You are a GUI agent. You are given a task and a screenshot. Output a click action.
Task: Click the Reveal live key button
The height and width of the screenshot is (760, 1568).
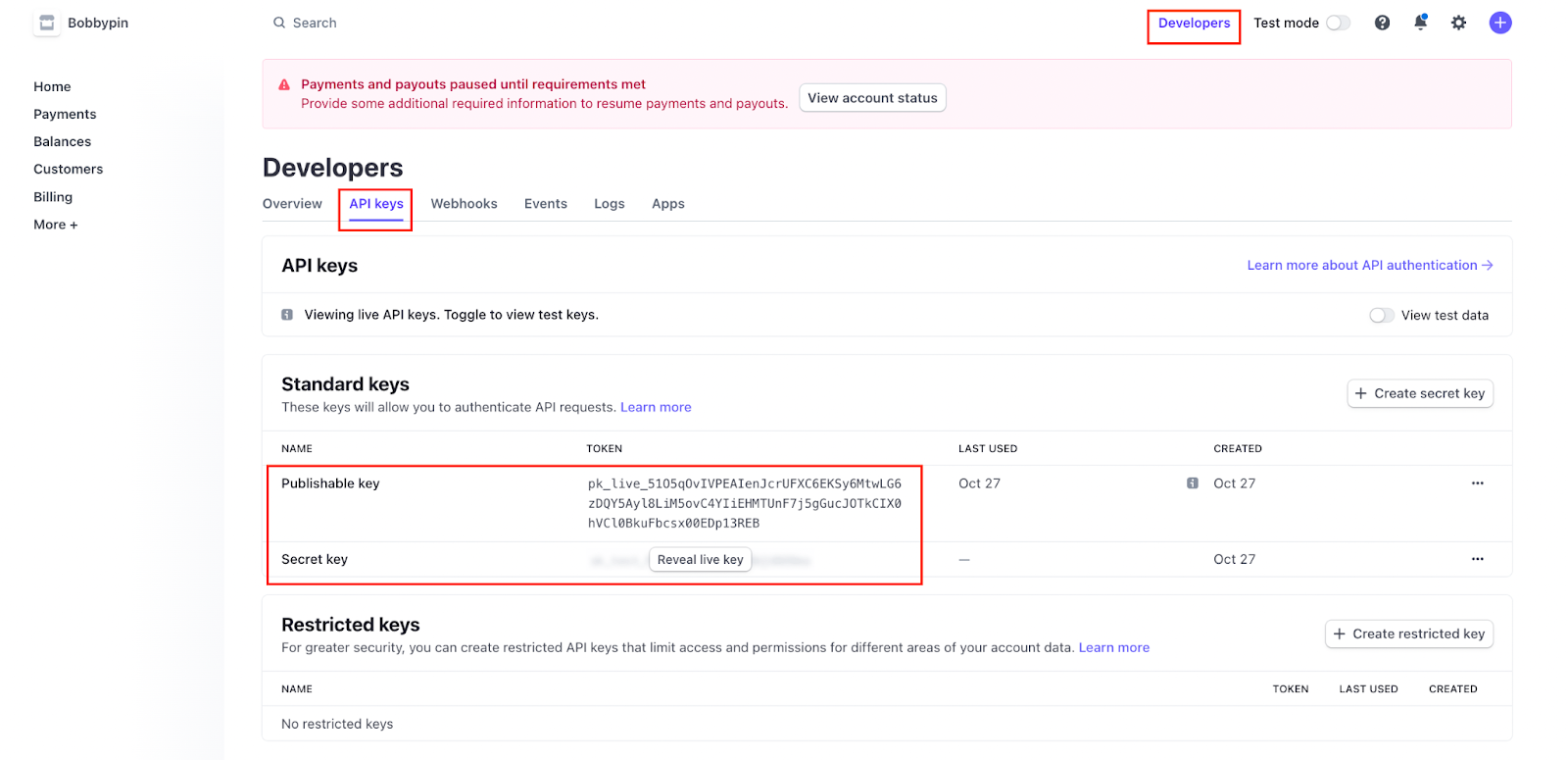[x=700, y=559]
